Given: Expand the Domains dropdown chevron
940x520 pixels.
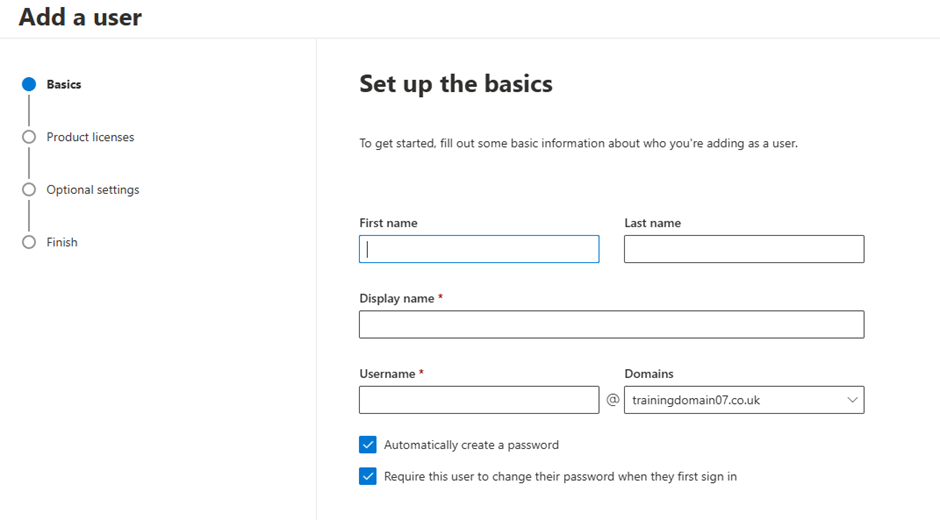Looking at the screenshot, I should point(852,400).
